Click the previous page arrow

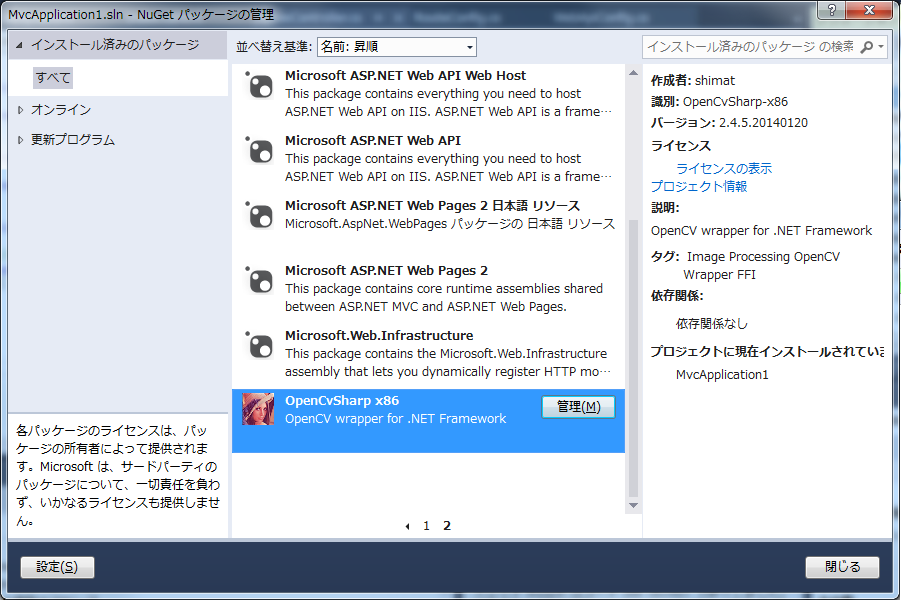click(407, 526)
